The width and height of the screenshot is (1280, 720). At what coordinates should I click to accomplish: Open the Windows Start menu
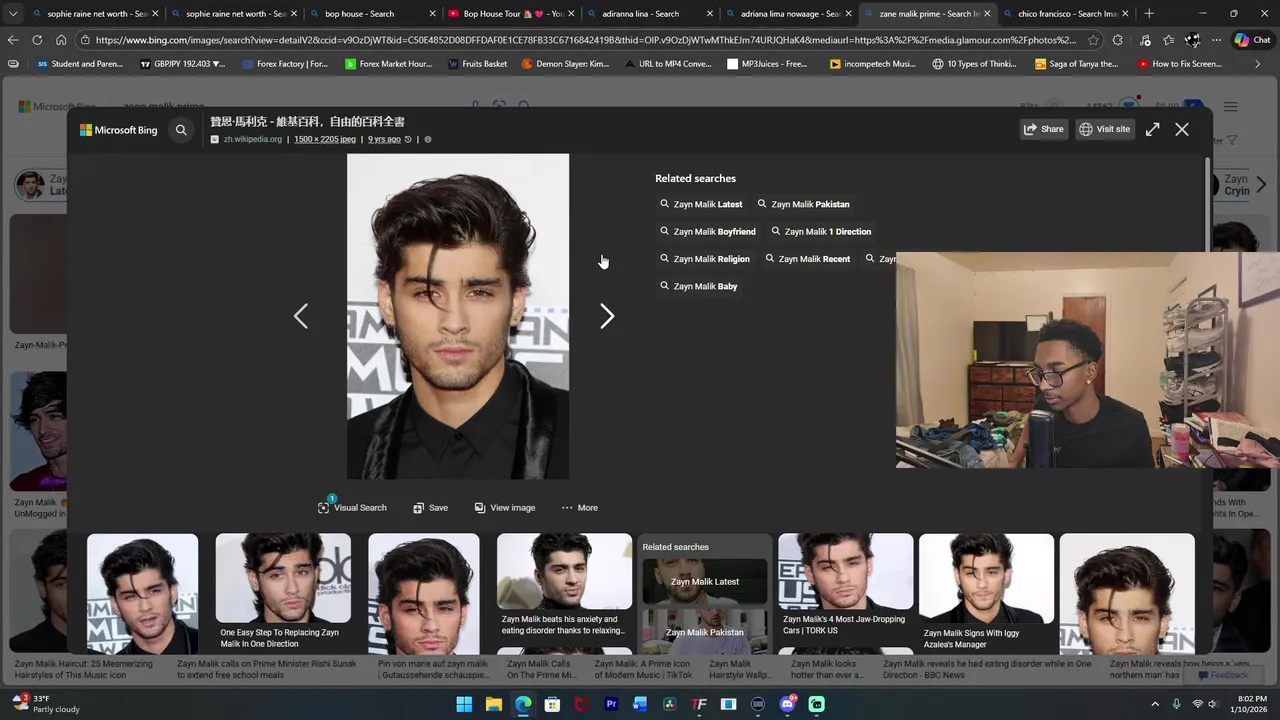pyautogui.click(x=464, y=704)
